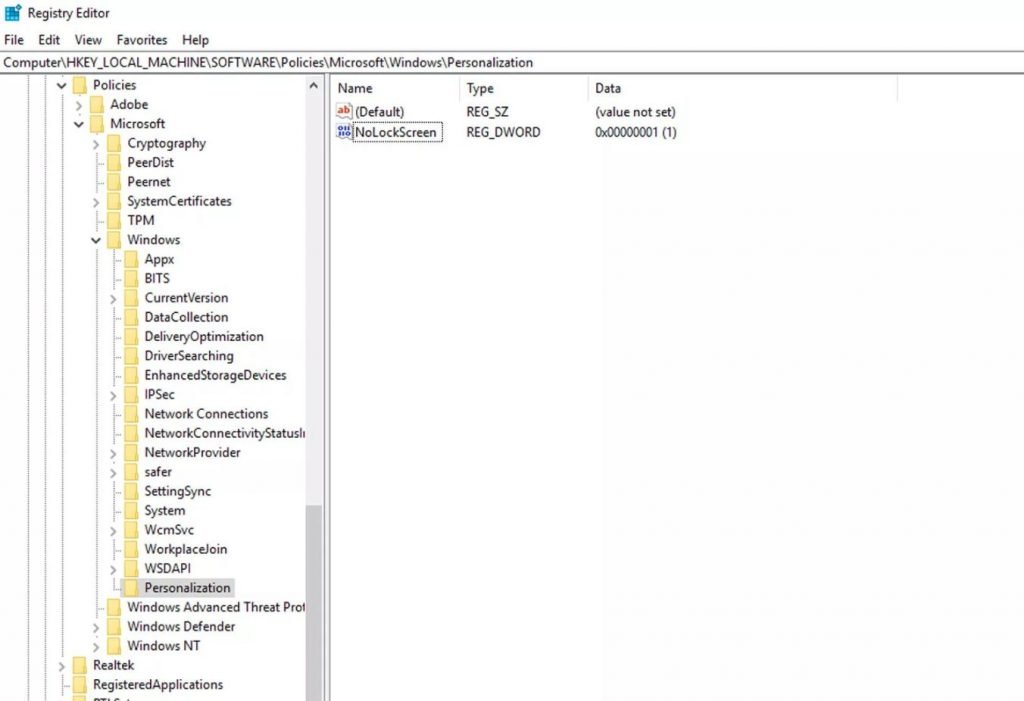Open the File menu
Image resolution: width=1024 pixels, height=701 pixels.
click(x=14, y=40)
